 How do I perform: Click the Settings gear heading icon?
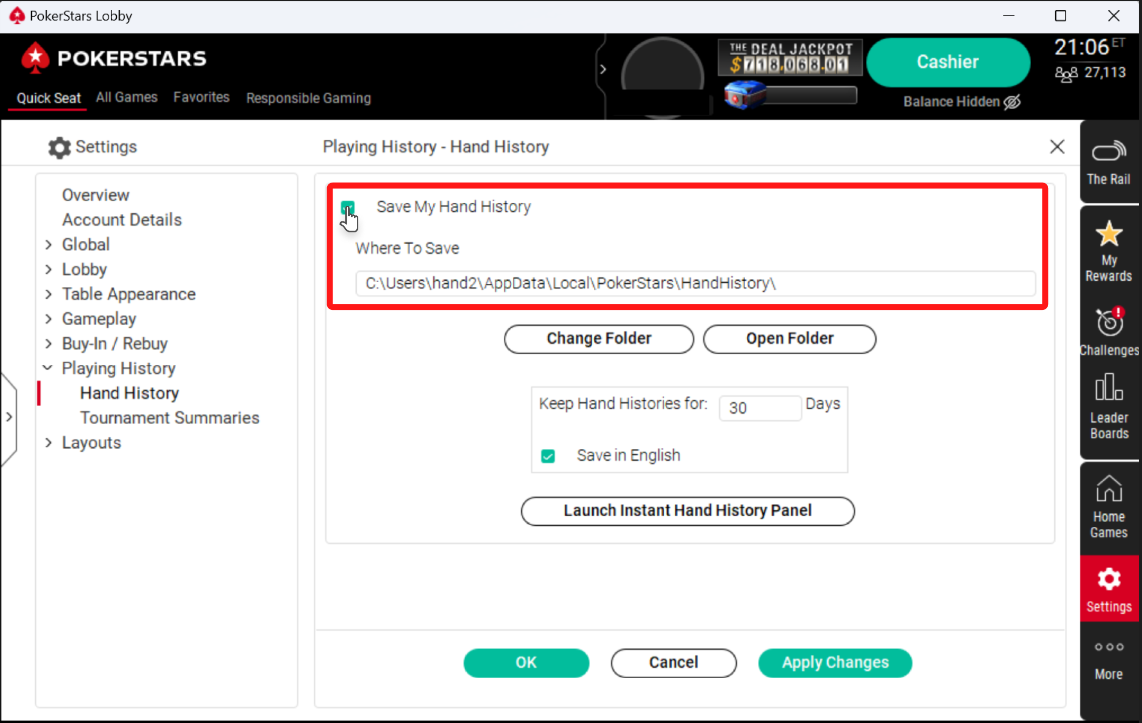tap(59, 148)
